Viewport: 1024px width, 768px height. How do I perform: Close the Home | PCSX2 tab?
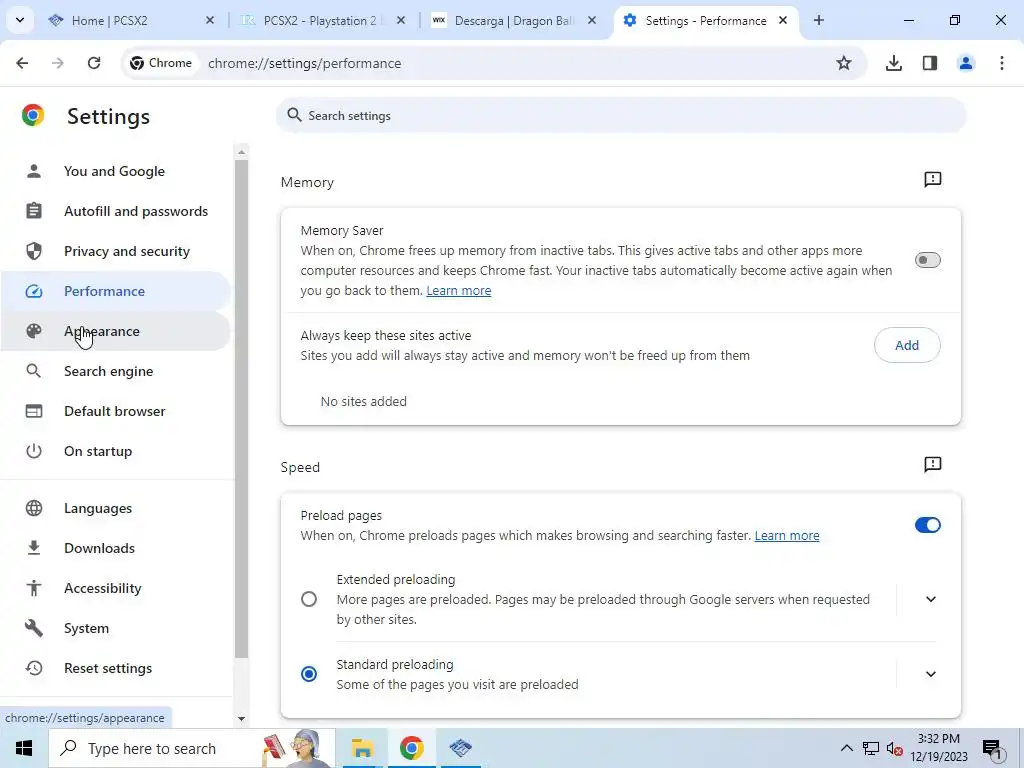point(210,20)
